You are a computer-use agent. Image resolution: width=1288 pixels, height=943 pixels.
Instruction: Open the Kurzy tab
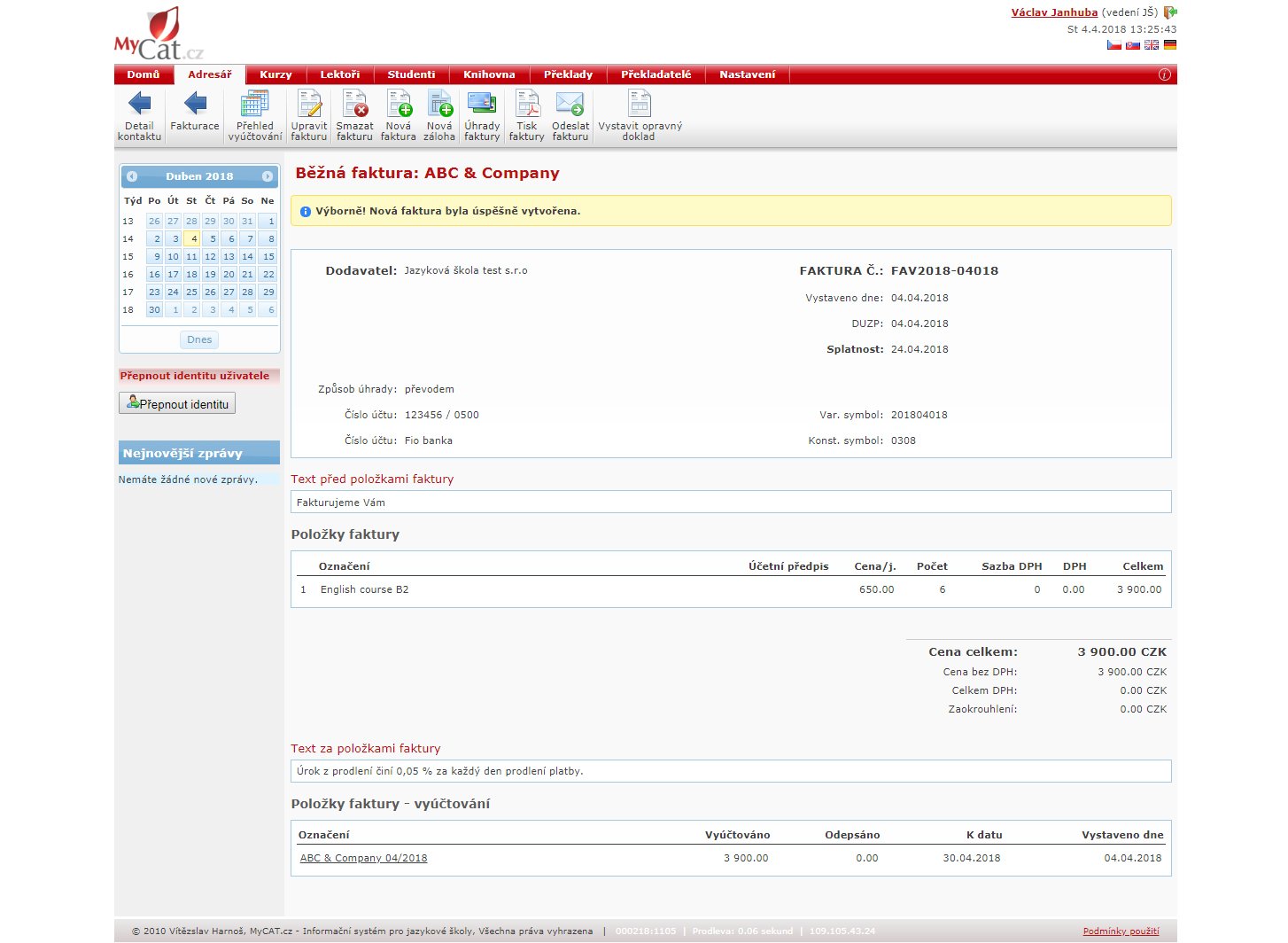tap(275, 74)
